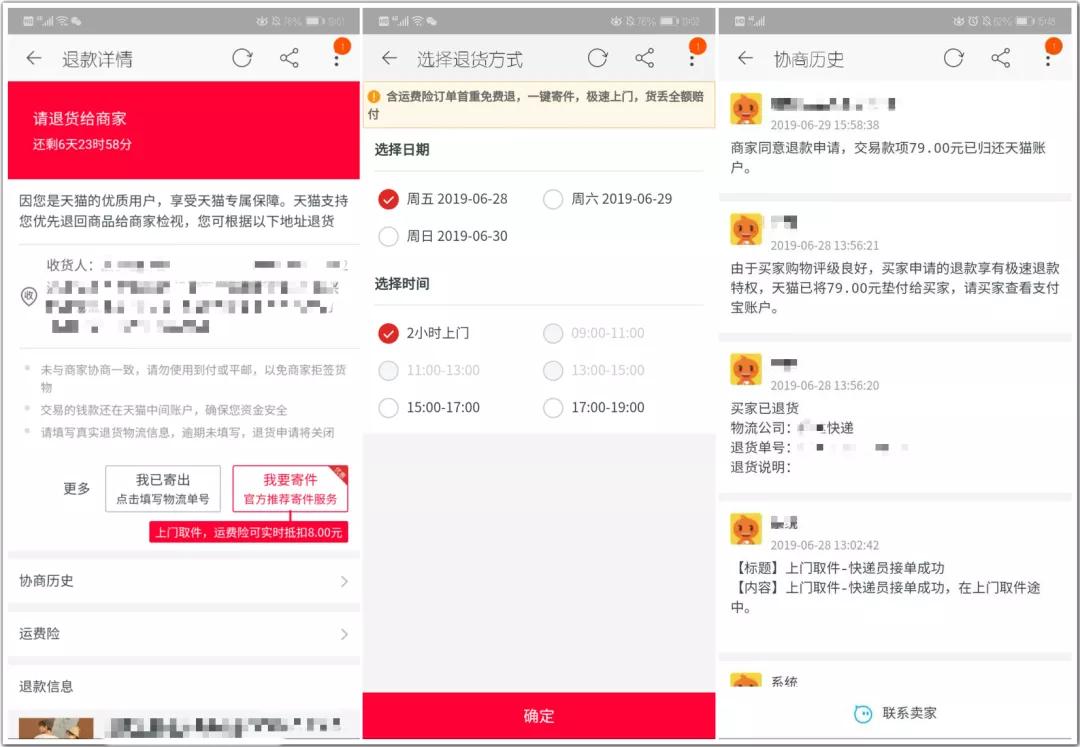Tap the refresh icon beside 退款详情 title

click(x=243, y=59)
